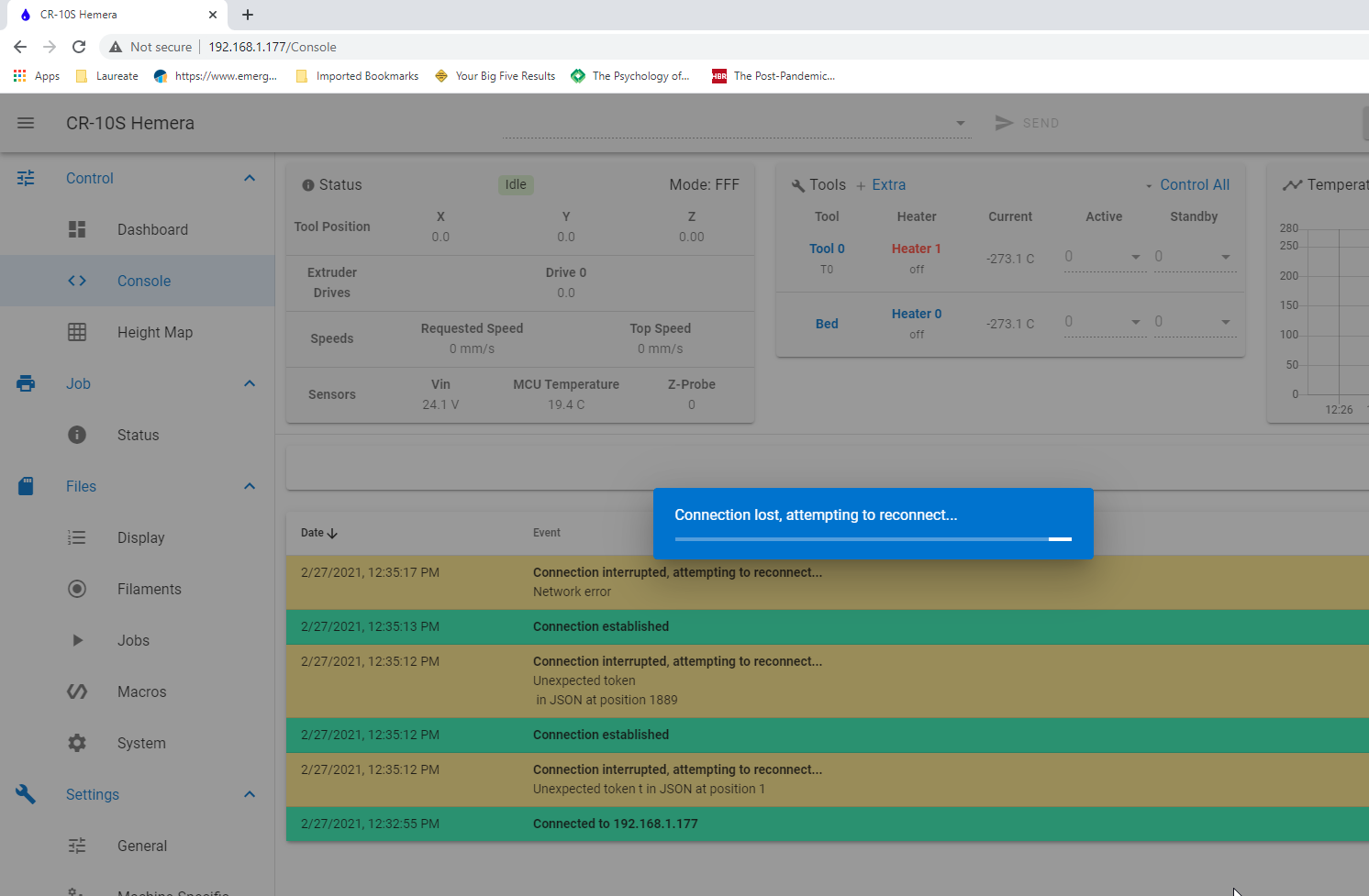Go to Job Status page
The width and height of the screenshot is (1369, 896).
coord(138,435)
